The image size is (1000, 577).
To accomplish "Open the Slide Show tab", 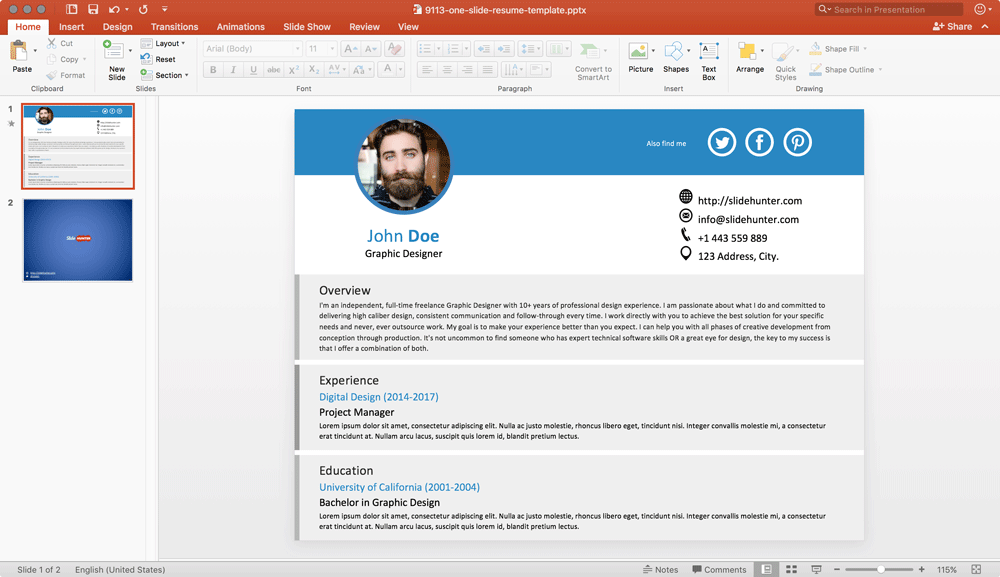I will [307, 26].
